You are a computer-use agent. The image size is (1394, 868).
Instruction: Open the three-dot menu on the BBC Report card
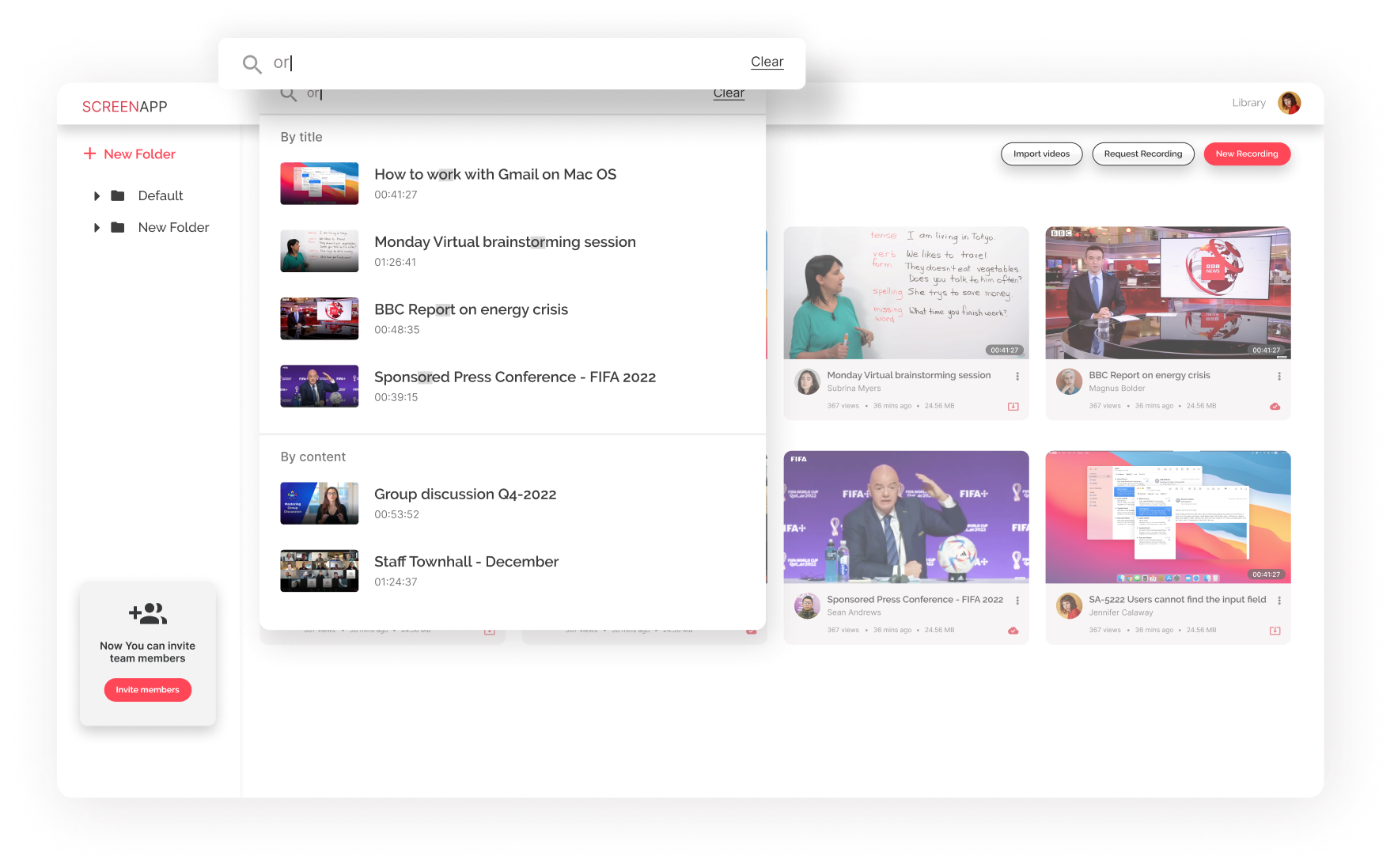tap(1278, 377)
